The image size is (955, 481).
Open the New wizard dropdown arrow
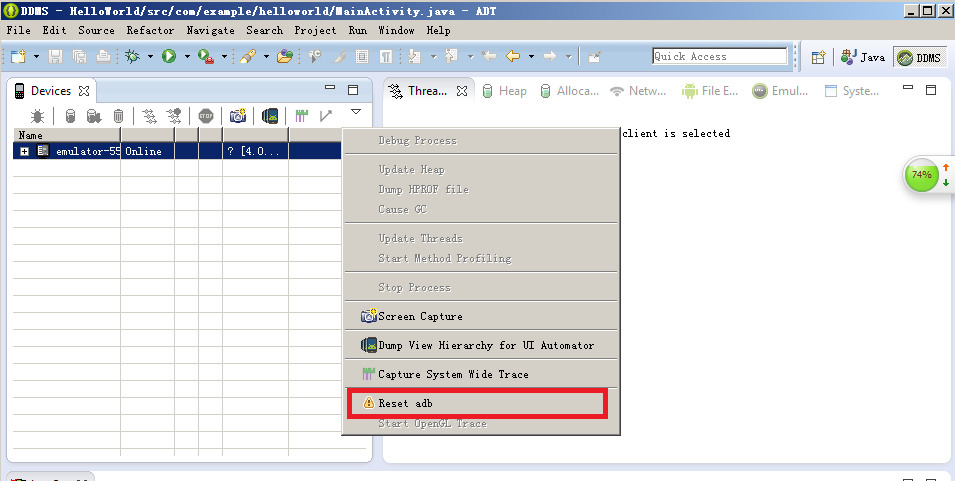(36, 57)
